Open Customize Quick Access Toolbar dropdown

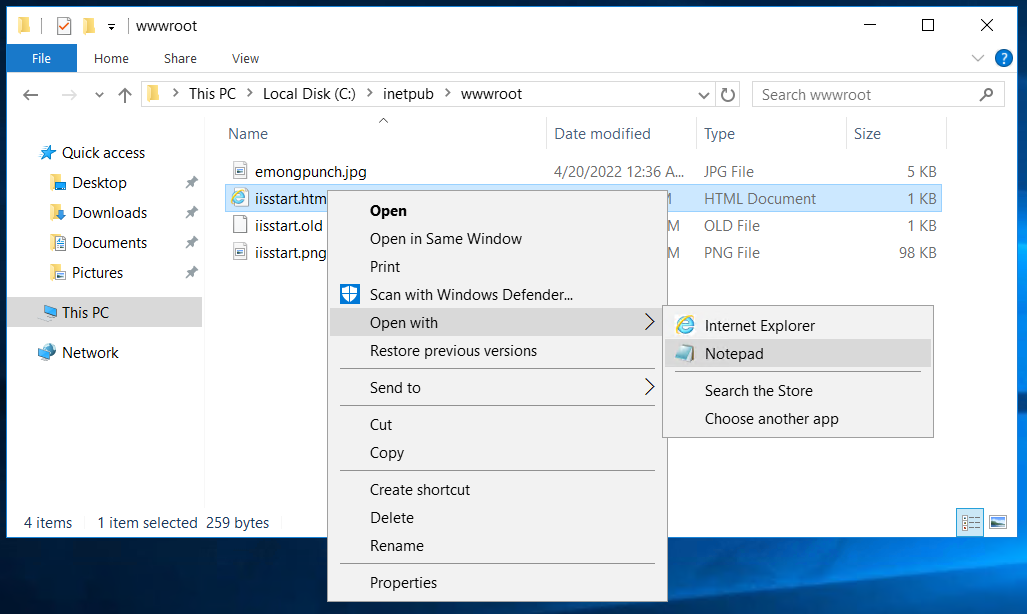pyautogui.click(x=111, y=27)
